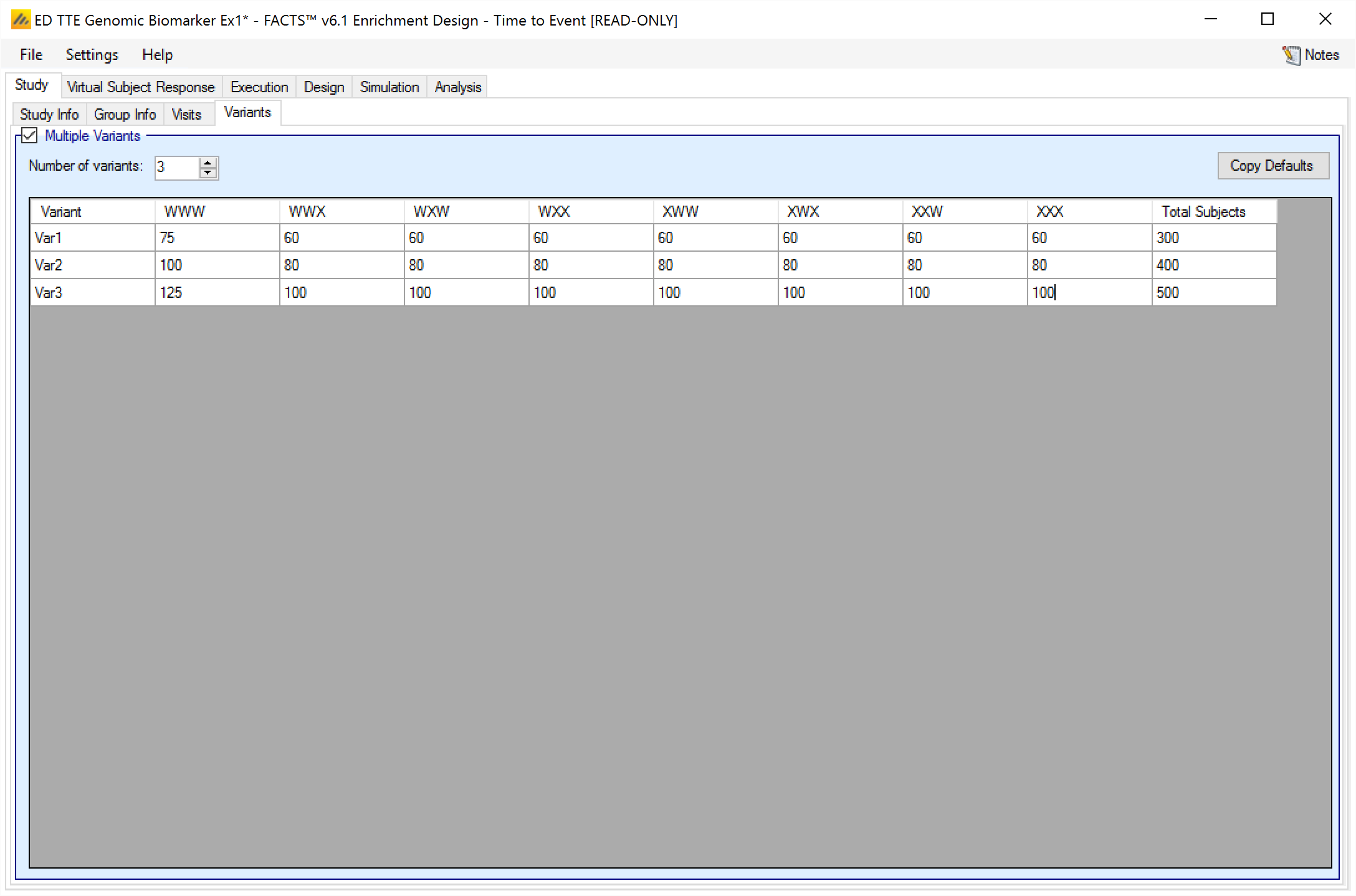Image resolution: width=1356 pixels, height=896 pixels.
Task: Decrease number of variants with down arrow
Action: 208,173
